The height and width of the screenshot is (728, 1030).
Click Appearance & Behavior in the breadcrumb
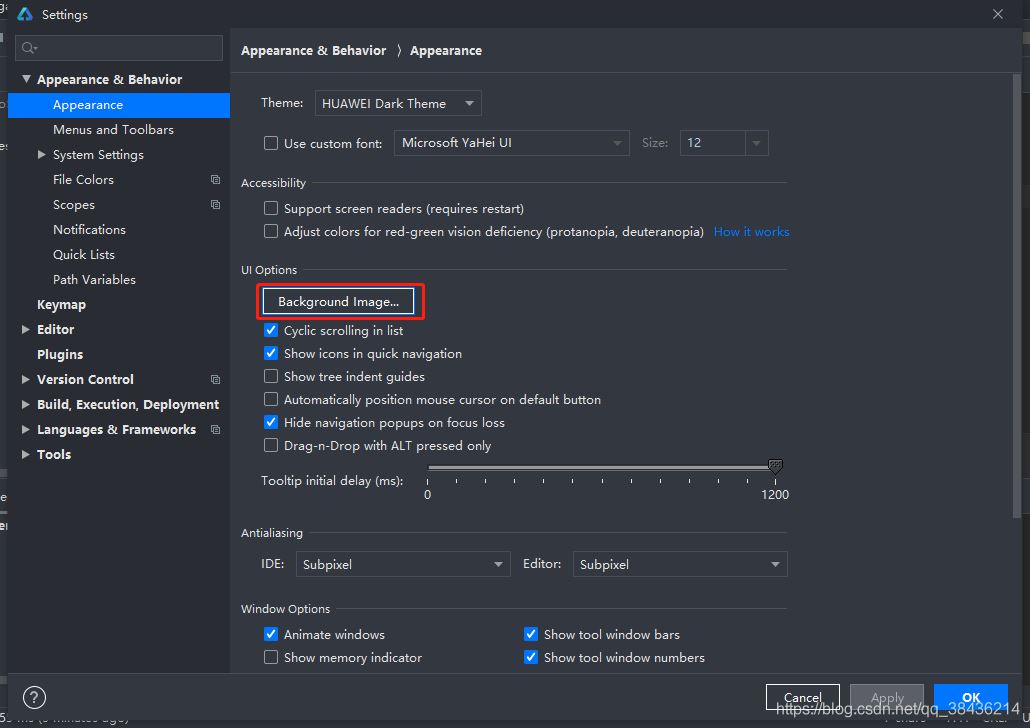[x=313, y=51]
